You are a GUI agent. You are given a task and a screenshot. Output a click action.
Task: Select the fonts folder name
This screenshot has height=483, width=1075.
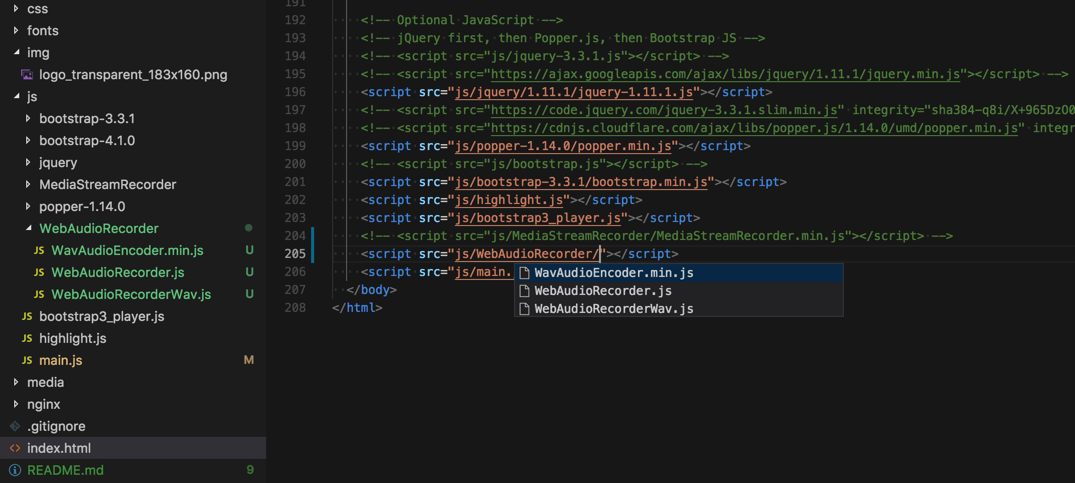point(43,31)
